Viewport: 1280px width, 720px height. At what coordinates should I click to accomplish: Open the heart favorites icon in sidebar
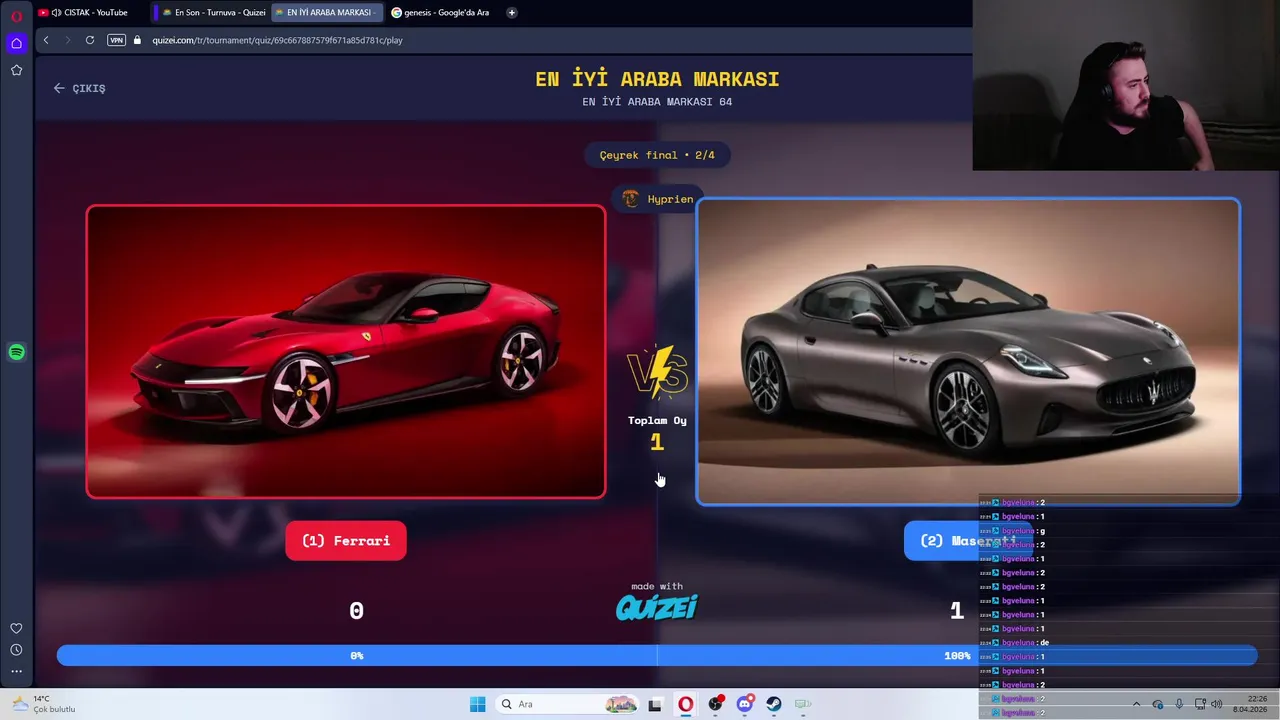(16, 628)
